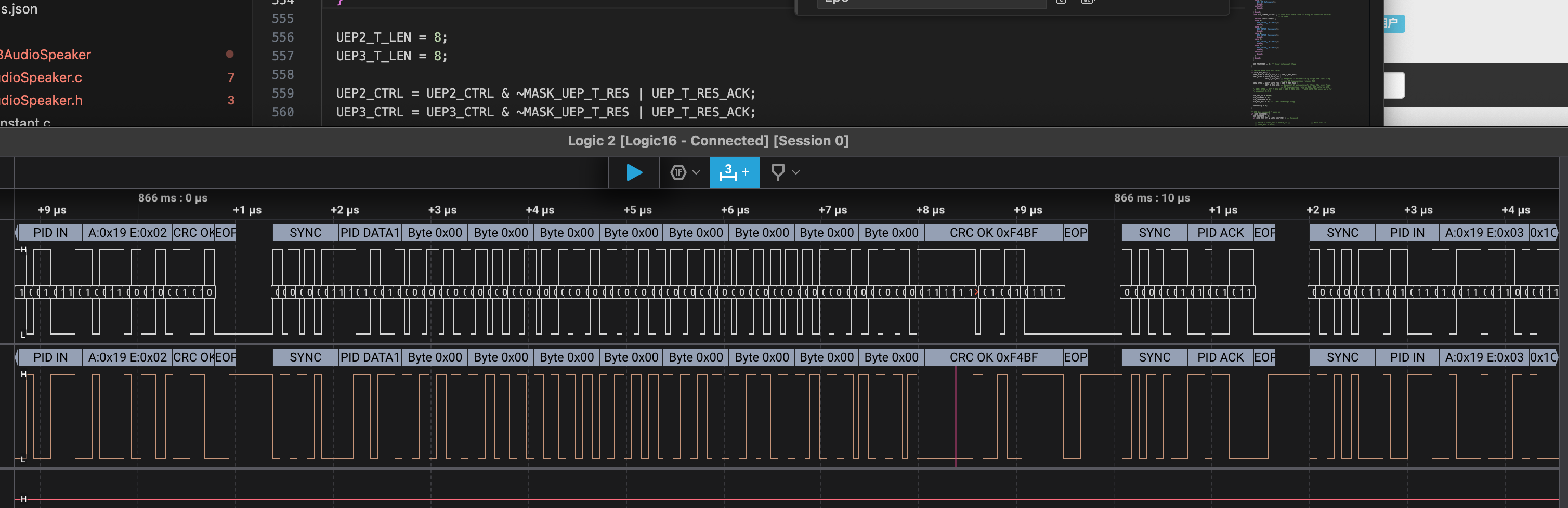Click the 866 ms : 10 µs ruler label
Viewport: 1568px width, 508px height.
coord(1152,198)
